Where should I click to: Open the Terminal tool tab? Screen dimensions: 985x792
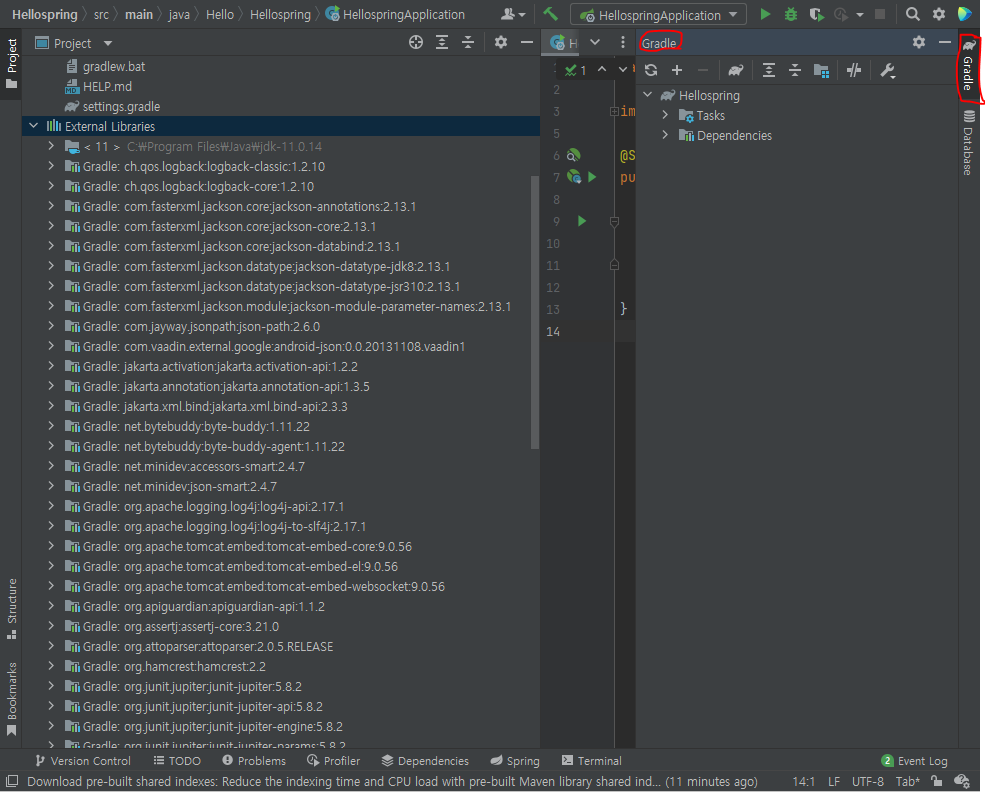592,761
